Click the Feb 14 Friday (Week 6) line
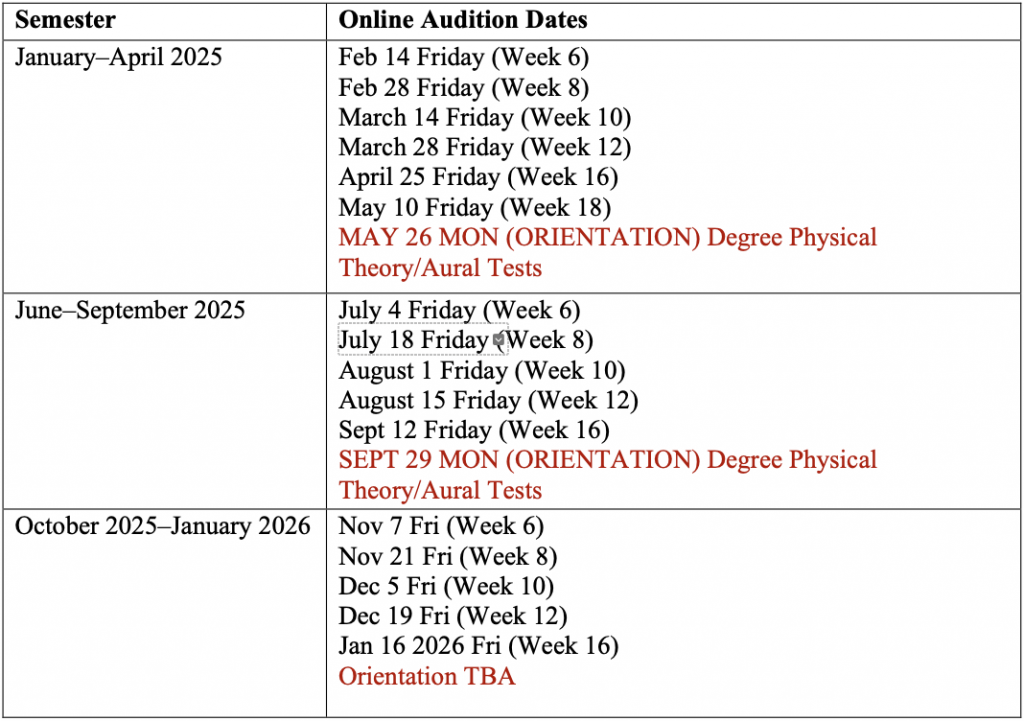The image size is (1024, 721). pyautogui.click(x=464, y=57)
